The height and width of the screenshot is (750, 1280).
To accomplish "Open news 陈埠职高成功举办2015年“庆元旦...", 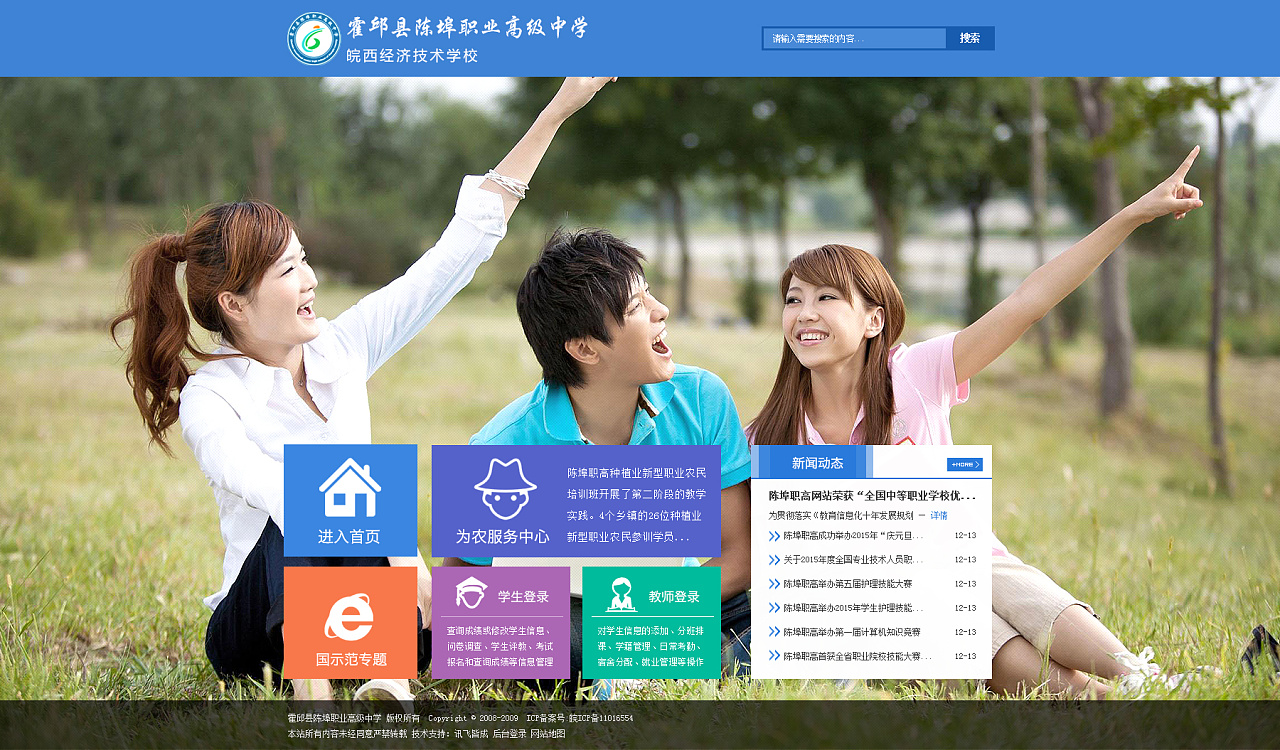I will [x=853, y=536].
